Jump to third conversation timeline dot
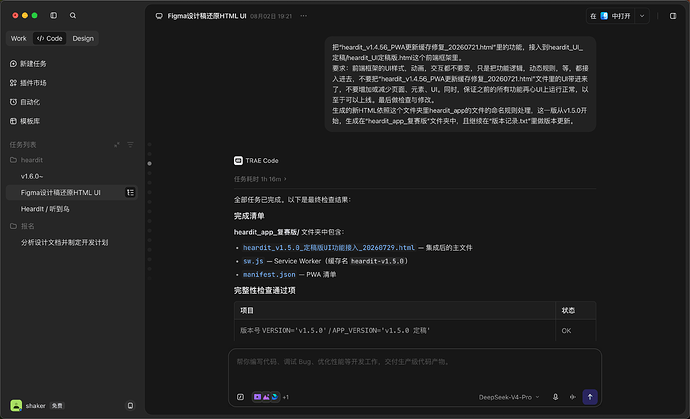Viewport: 690px width, 419px height. click(x=150, y=163)
